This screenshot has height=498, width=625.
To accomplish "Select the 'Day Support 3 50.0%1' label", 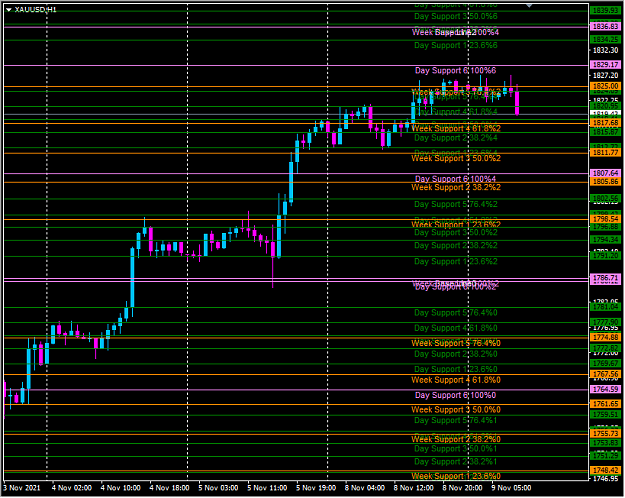I will point(456,449).
